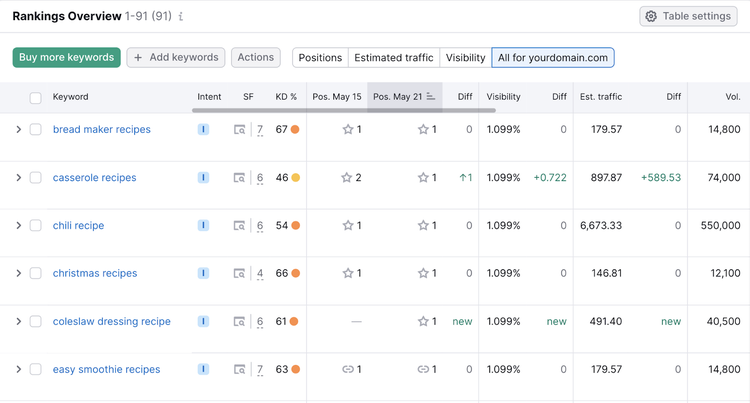Click the link icon in easy smoothie recipes May 15 position
The image size is (750, 403).
point(348,369)
